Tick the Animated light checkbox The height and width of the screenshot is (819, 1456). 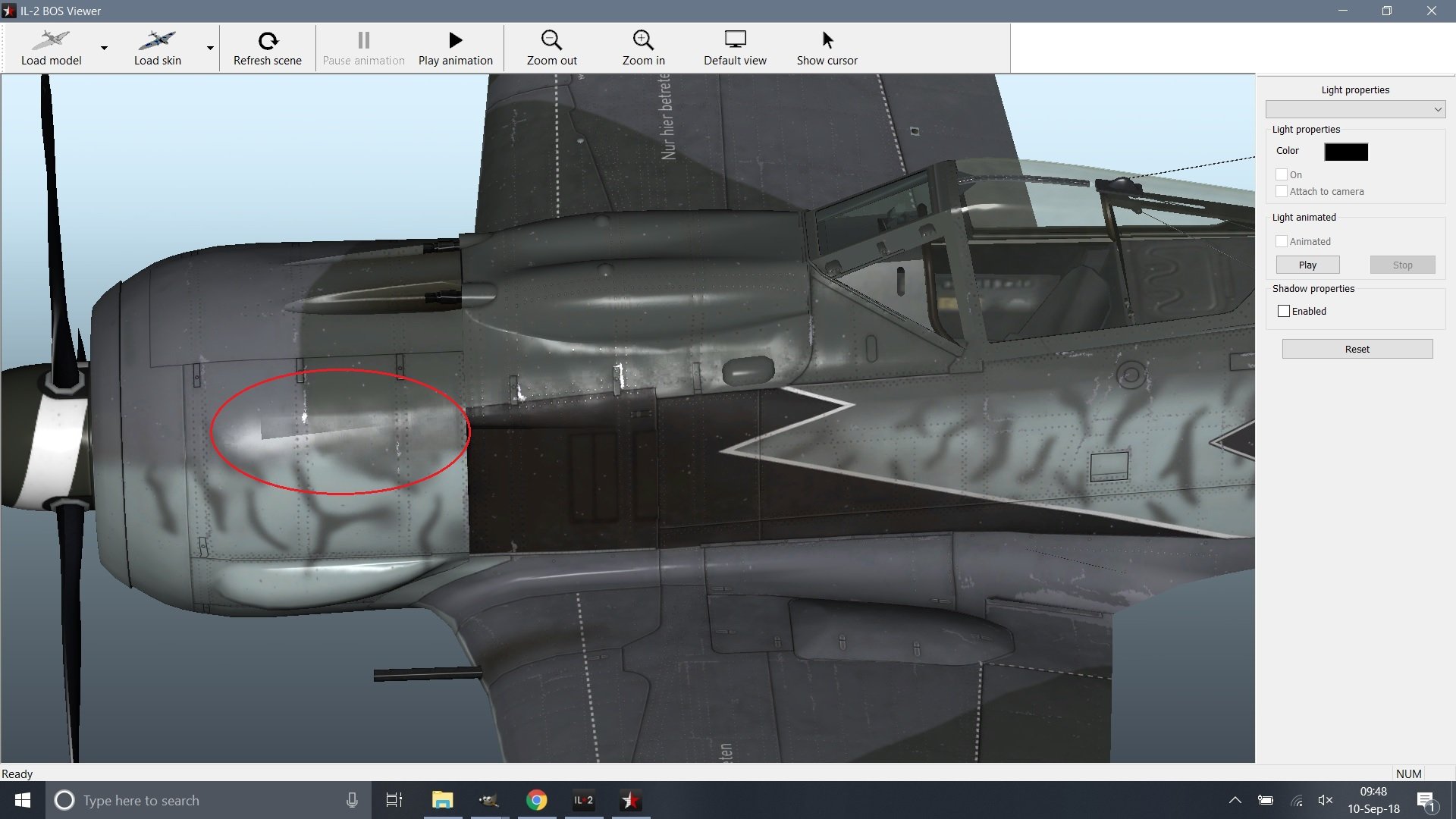1282,241
